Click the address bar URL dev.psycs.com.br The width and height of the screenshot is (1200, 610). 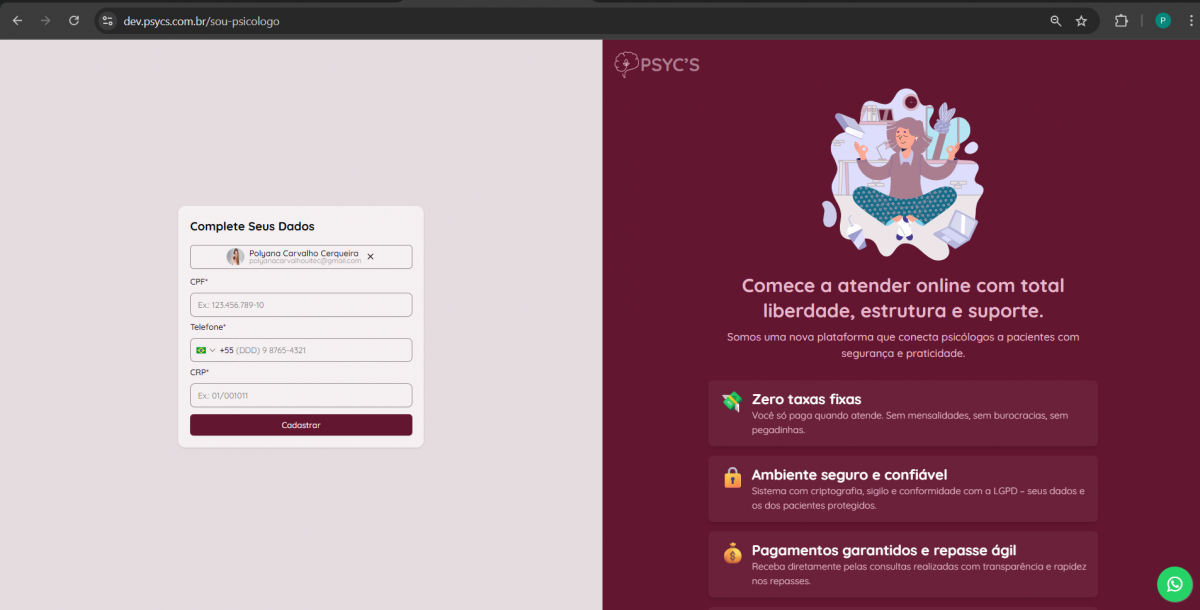pos(201,21)
